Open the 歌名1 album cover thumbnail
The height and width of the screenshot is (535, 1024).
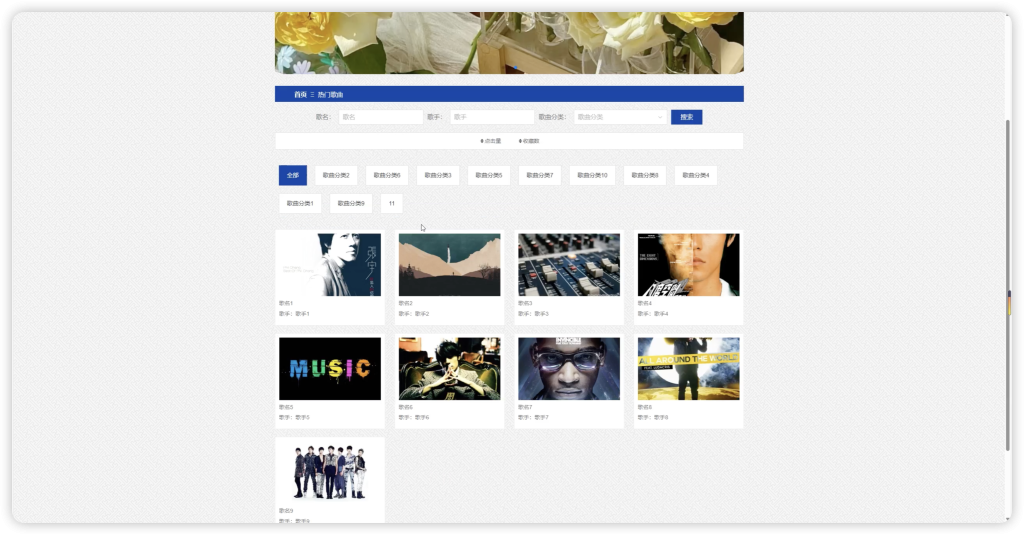330,265
